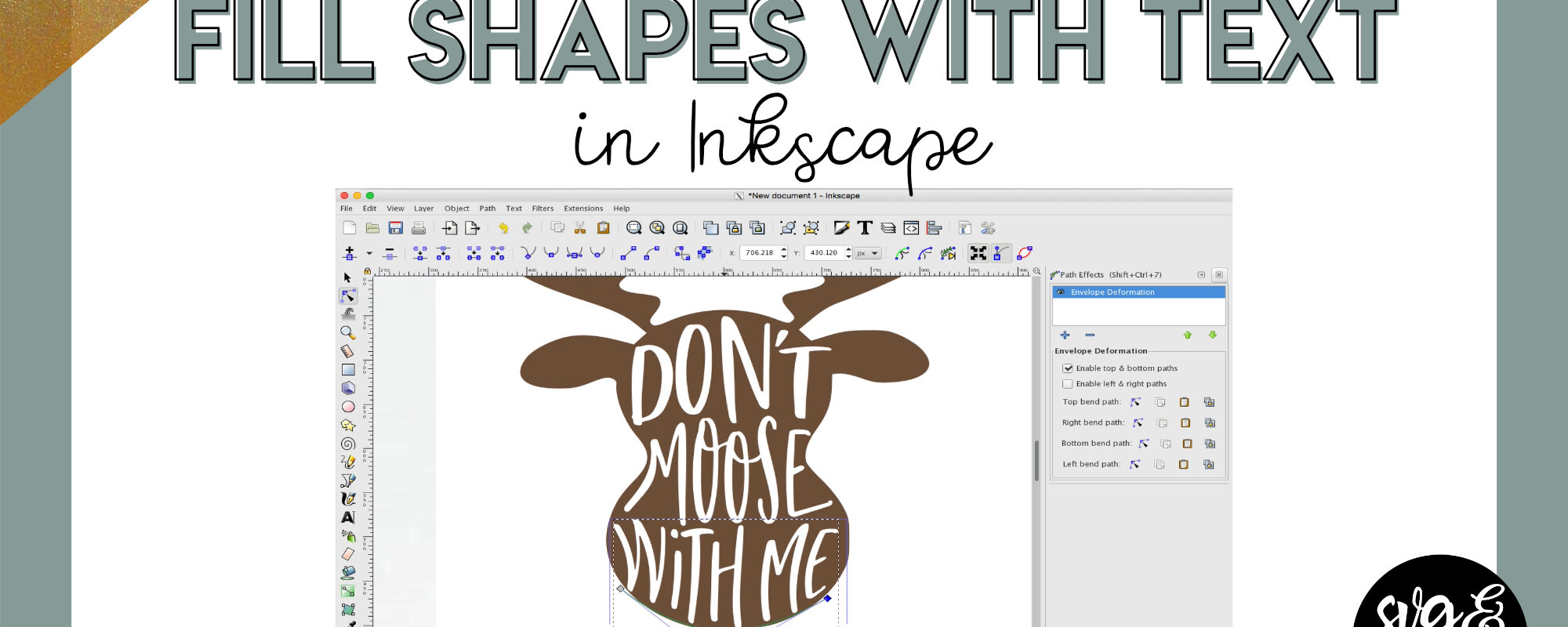The width and height of the screenshot is (1568, 627).
Task: Open the Align and Distribute icon
Action: pyautogui.click(x=934, y=228)
